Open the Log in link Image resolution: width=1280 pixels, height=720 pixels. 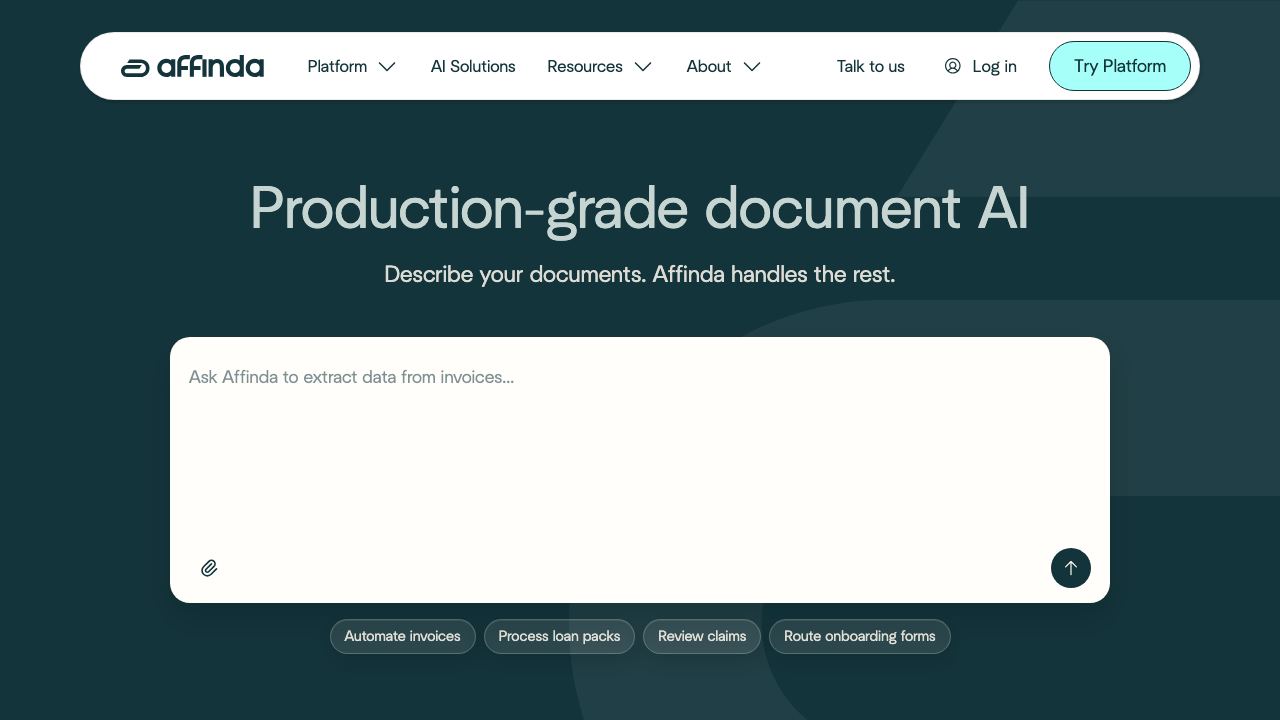tap(980, 66)
